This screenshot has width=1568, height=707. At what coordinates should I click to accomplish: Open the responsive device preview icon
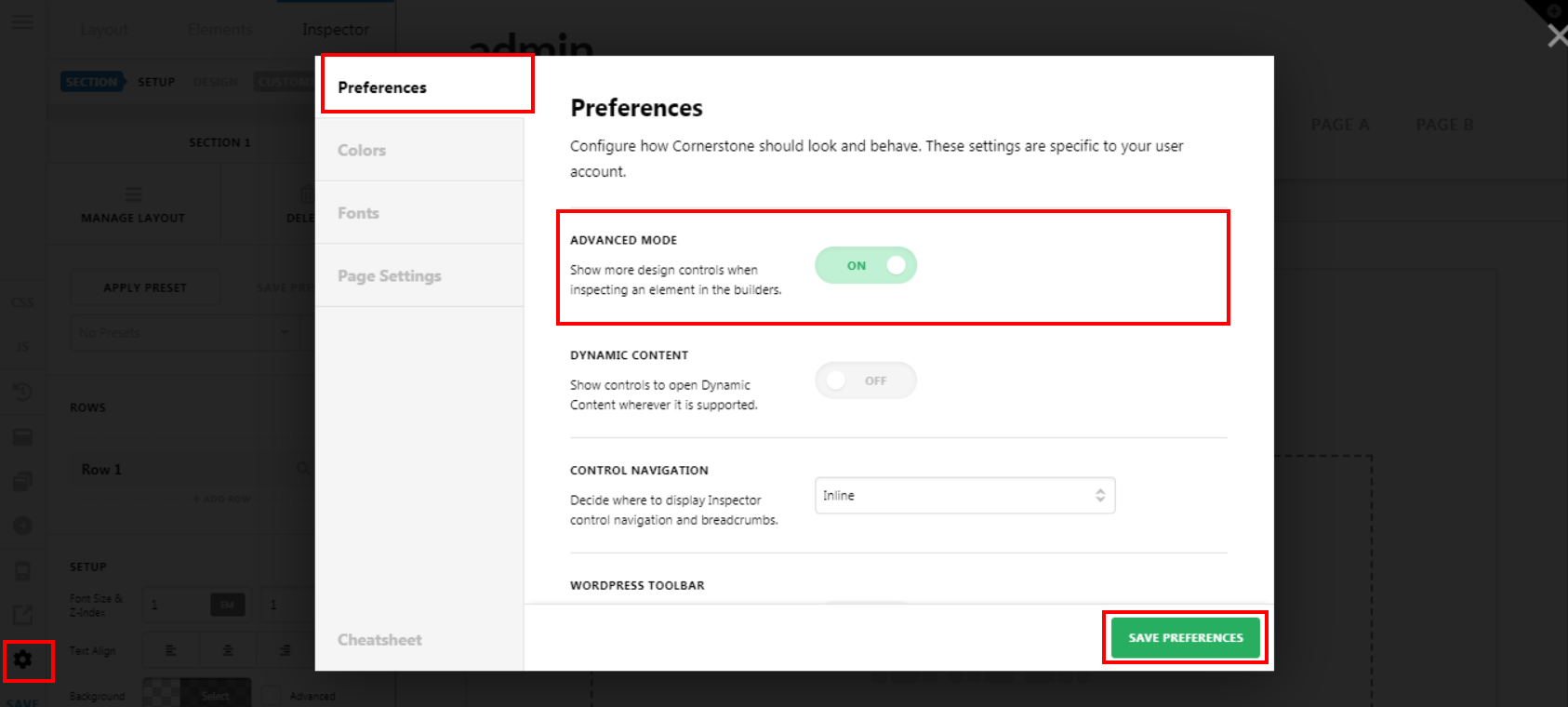point(22,570)
